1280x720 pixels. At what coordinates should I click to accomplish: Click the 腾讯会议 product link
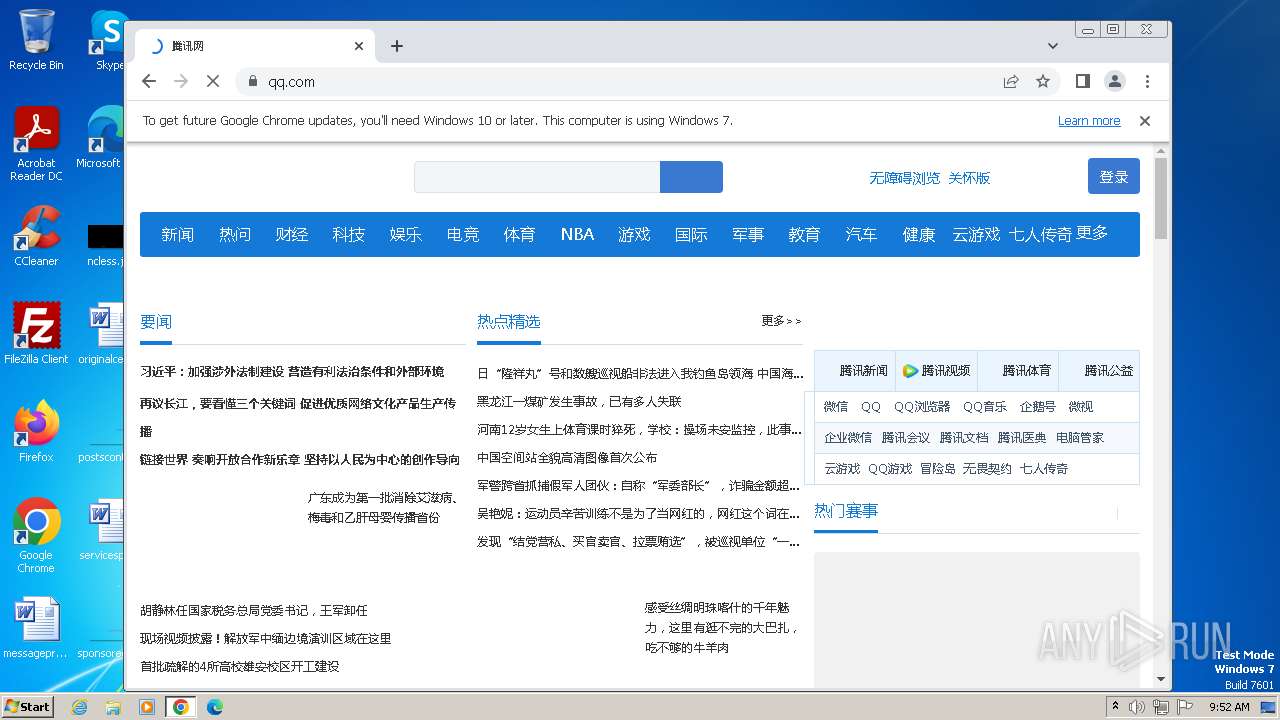tap(905, 438)
